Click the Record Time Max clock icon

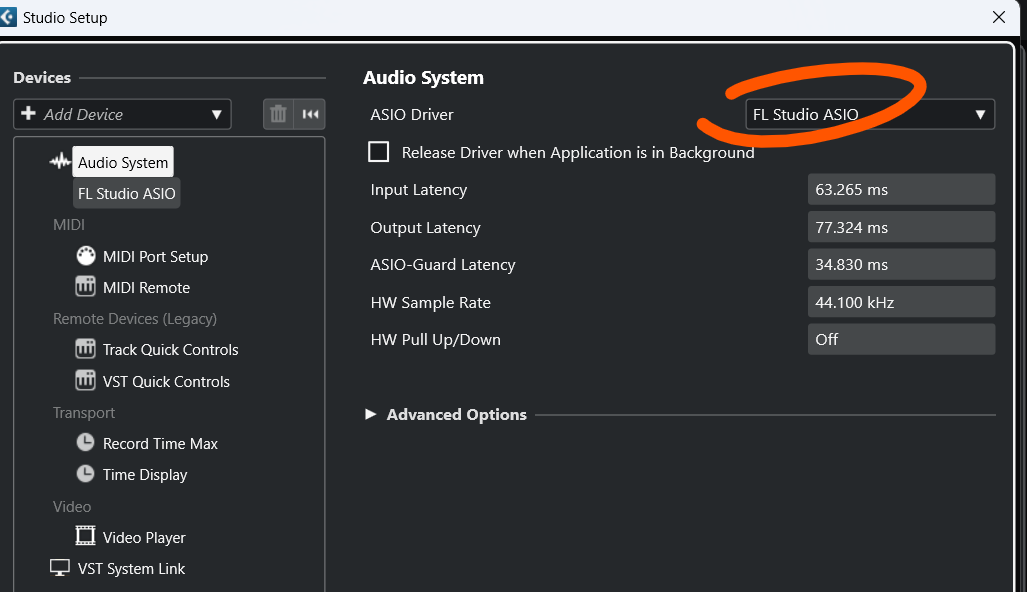[x=85, y=442]
